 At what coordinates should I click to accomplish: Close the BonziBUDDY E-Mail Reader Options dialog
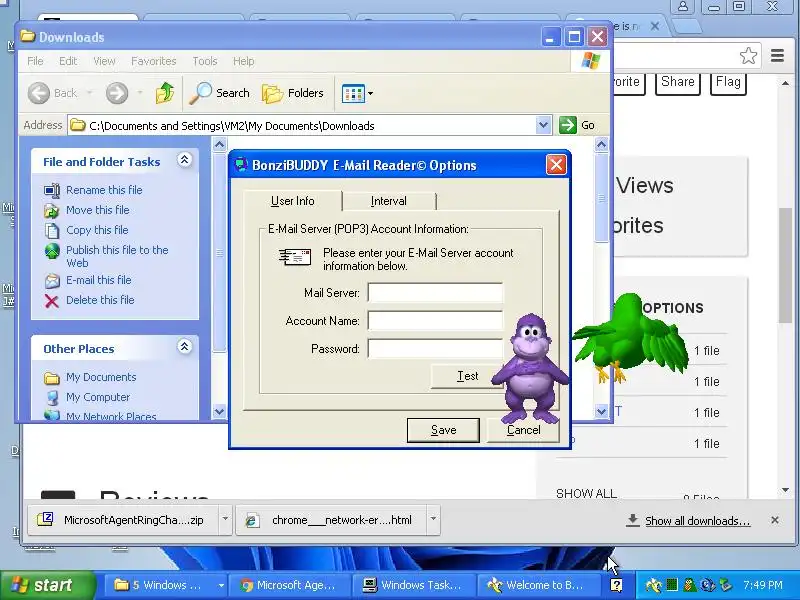[556, 165]
